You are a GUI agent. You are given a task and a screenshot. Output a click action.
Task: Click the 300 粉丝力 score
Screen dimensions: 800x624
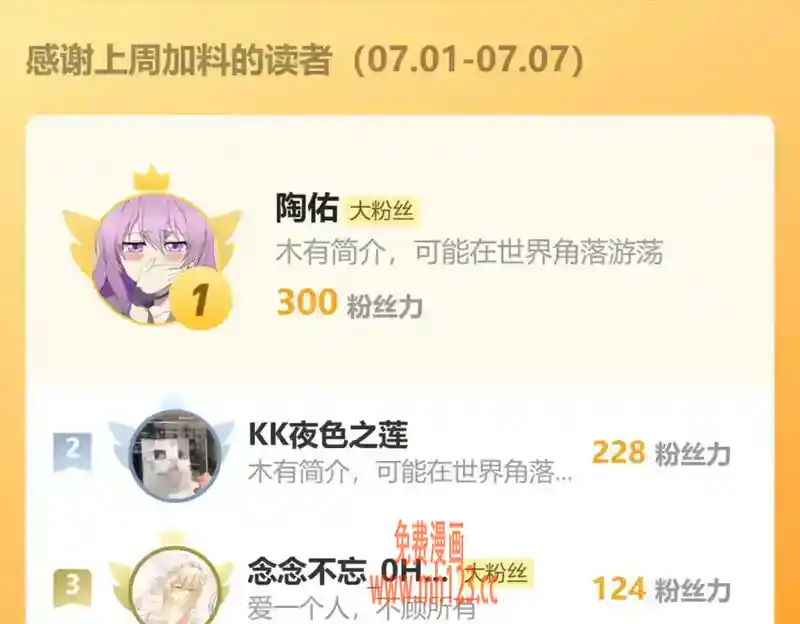click(x=349, y=303)
